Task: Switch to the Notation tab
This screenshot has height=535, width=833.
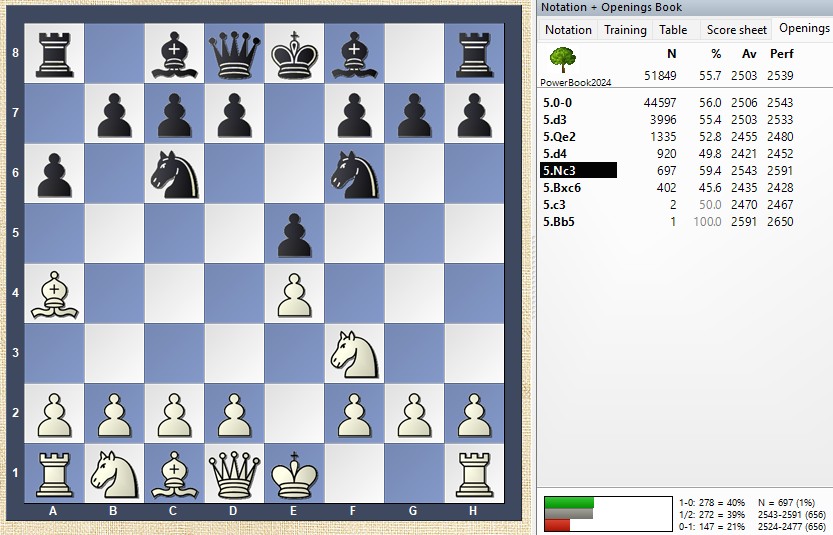Action: click(x=568, y=30)
